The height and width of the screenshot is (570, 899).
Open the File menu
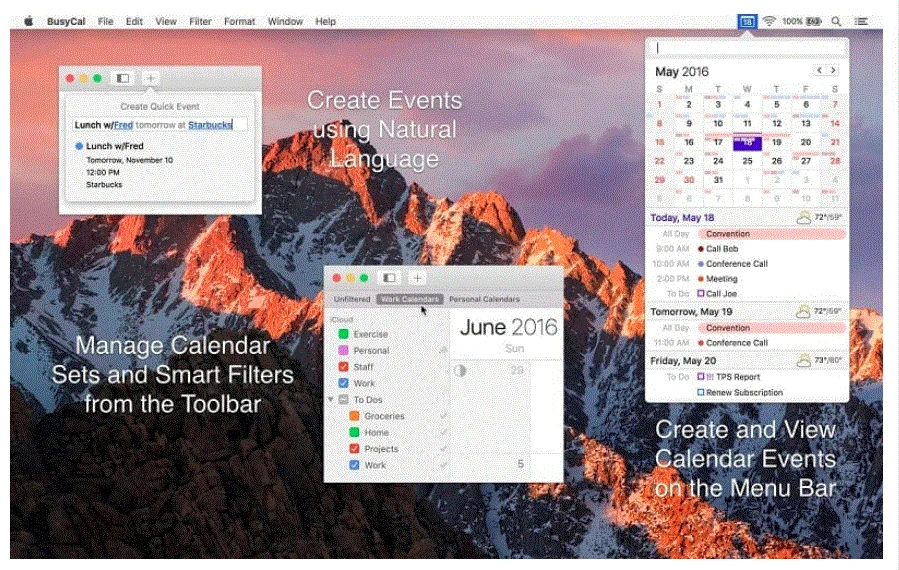105,21
